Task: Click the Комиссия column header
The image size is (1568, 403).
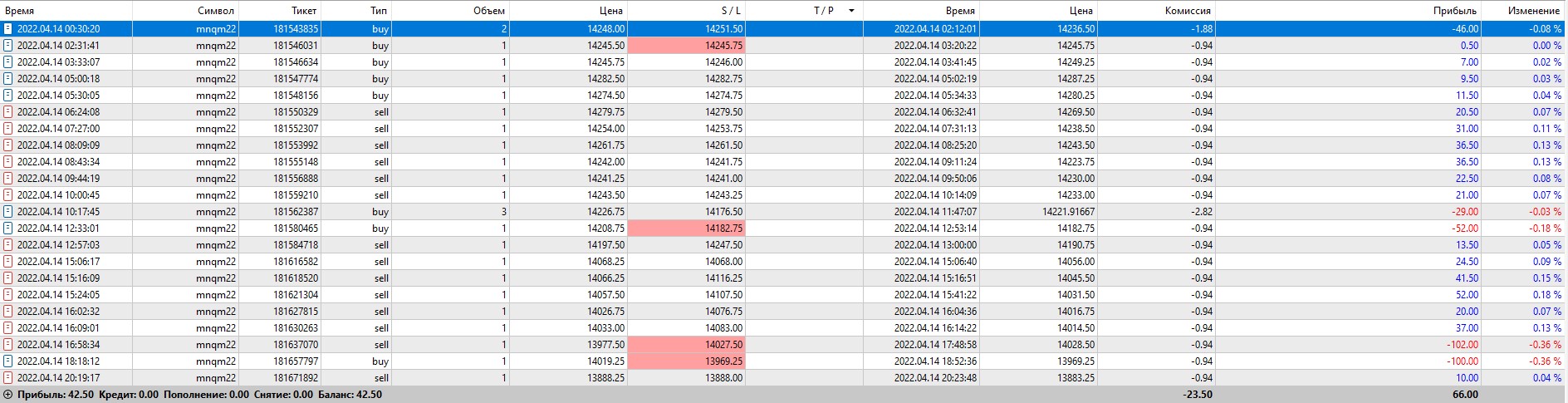Action: click(x=1188, y=11)
